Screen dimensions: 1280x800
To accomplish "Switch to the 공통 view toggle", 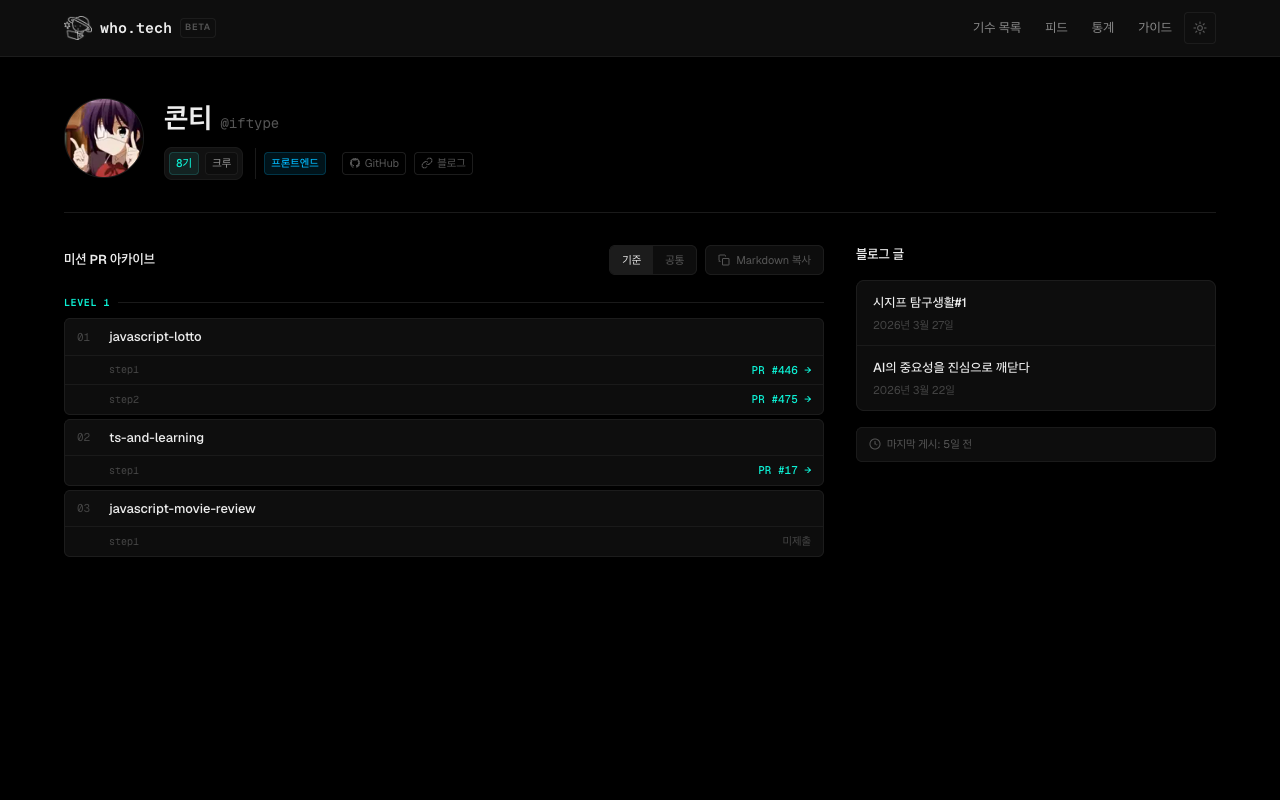I will pos(675,260).
